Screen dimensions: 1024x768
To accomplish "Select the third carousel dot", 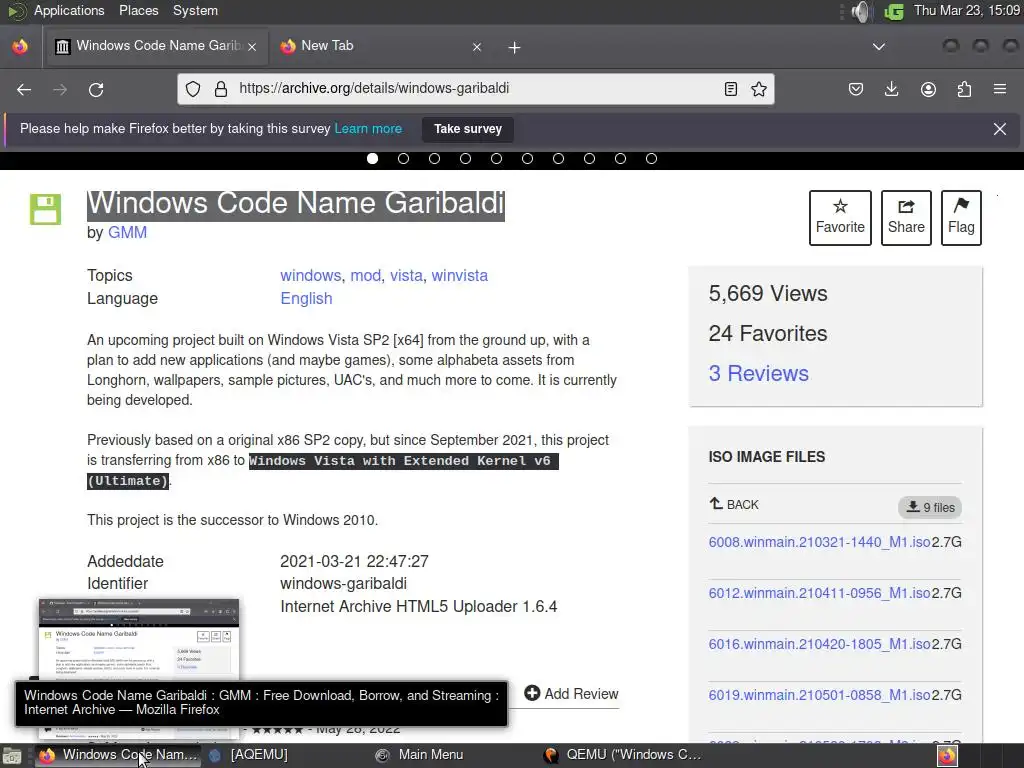I will pos(434,159).
